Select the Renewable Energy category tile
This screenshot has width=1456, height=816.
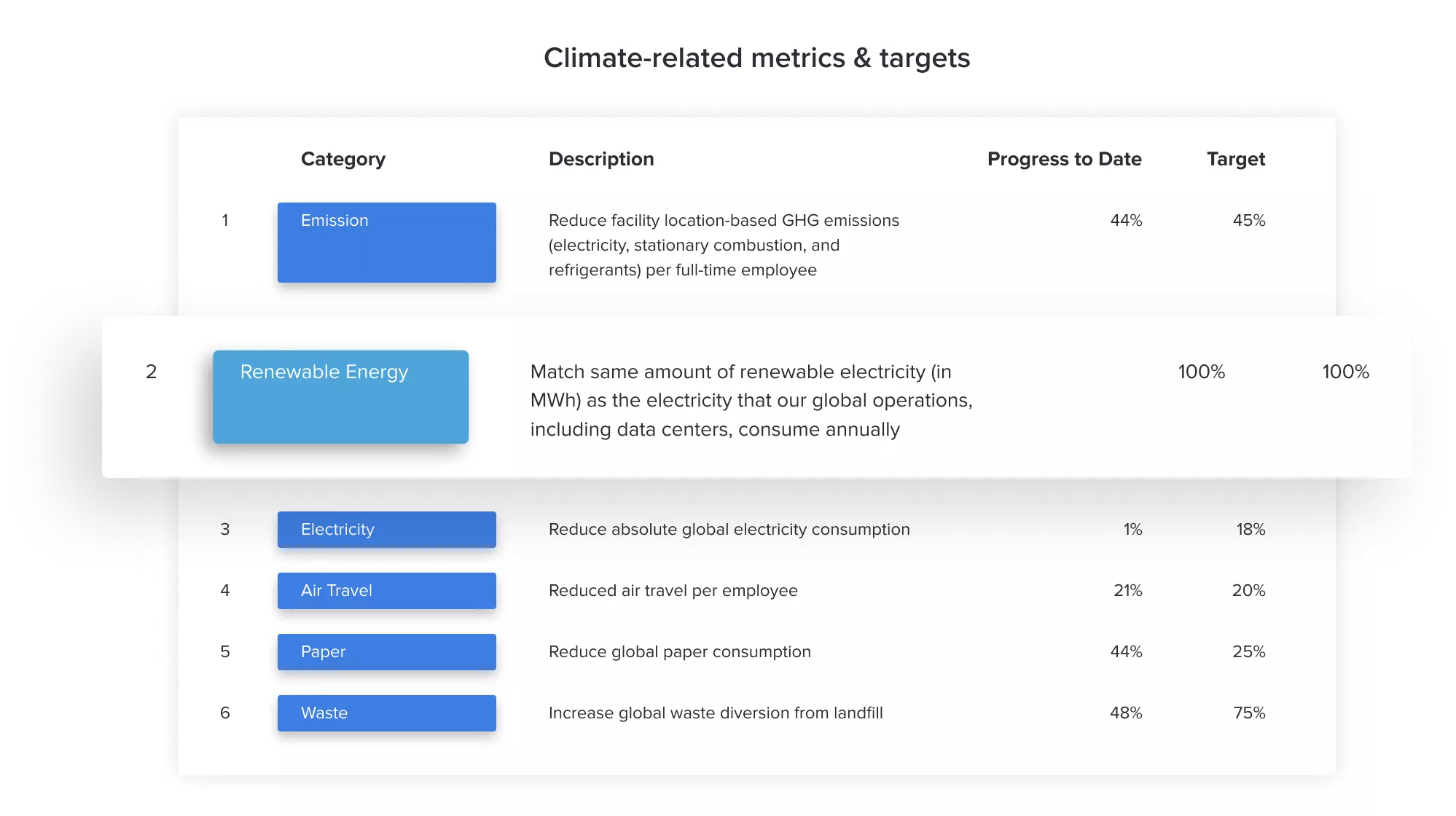tap(340, 396)
